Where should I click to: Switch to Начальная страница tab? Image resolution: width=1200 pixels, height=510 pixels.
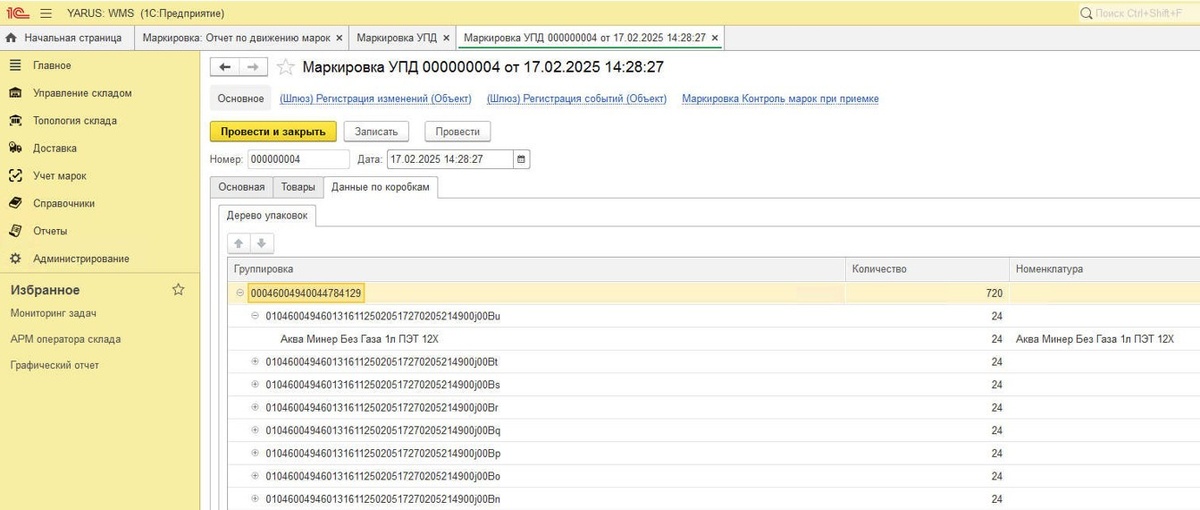coord(66,37)
